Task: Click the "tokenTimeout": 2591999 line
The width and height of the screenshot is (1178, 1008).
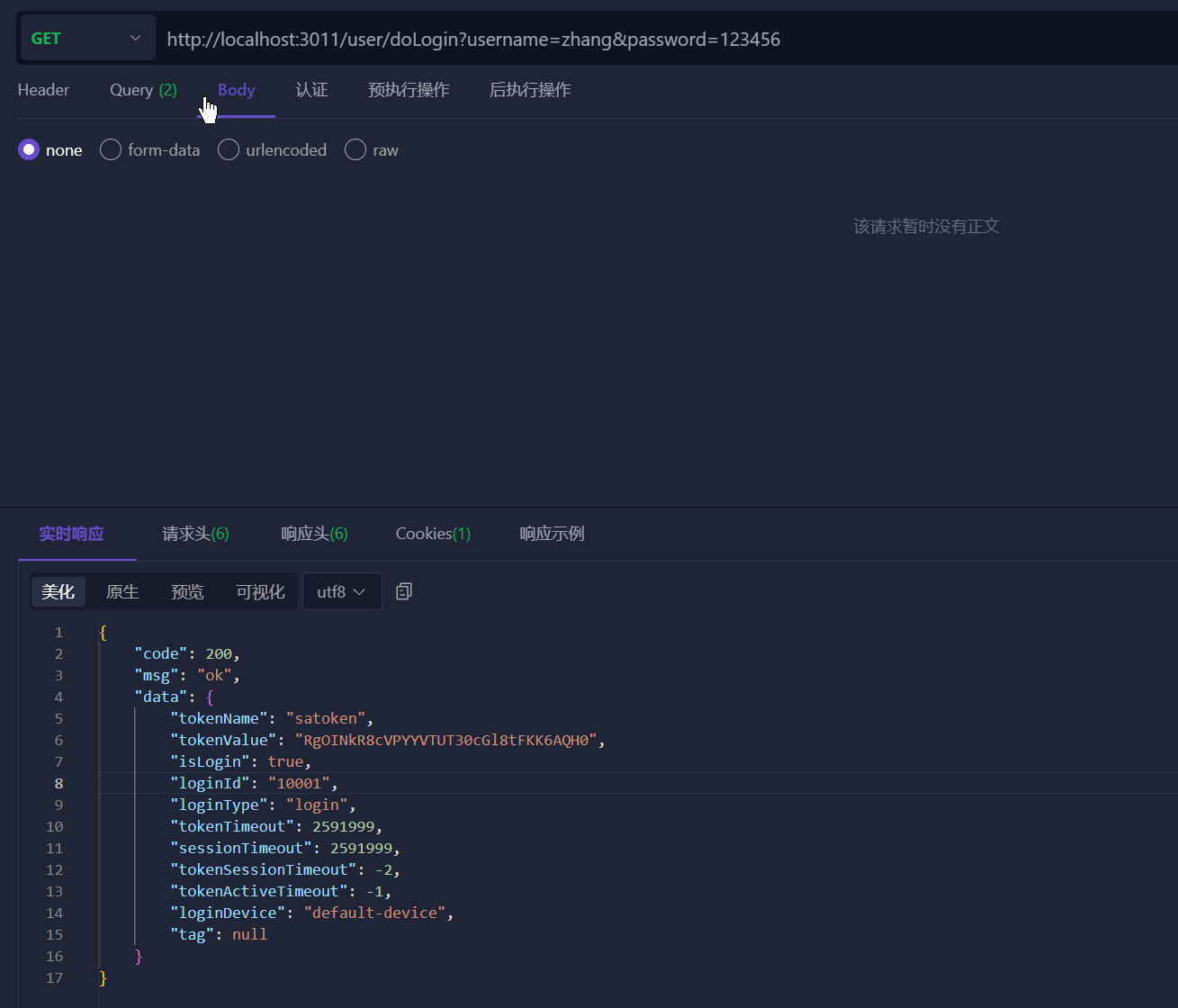Action: tap(276, 826)
